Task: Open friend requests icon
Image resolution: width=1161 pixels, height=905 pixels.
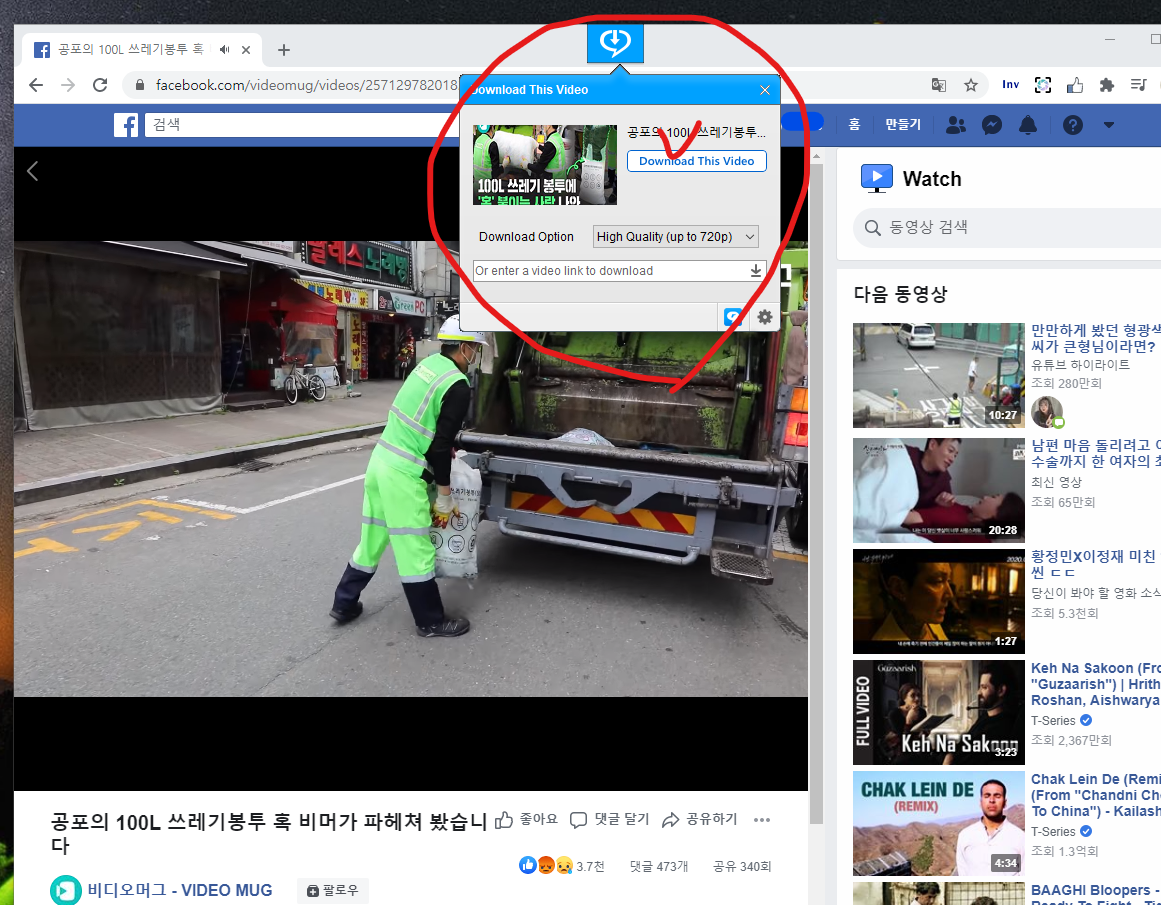Action: (956, 125)
